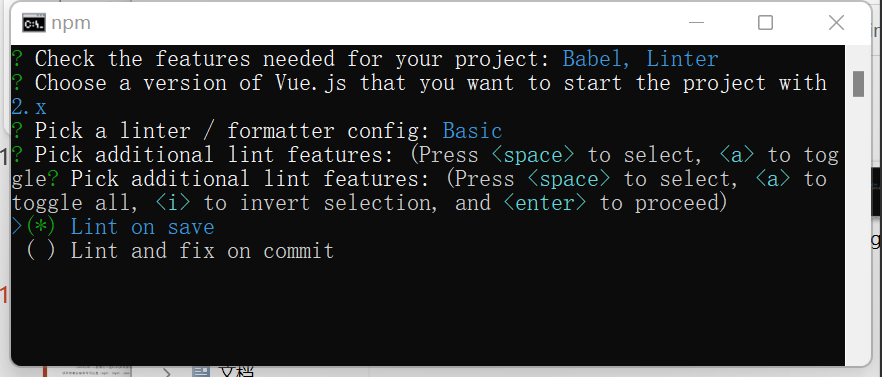Click the "Basic" linter config answer
This screenshot has width=882, height=377.
(x=472, y=131)
